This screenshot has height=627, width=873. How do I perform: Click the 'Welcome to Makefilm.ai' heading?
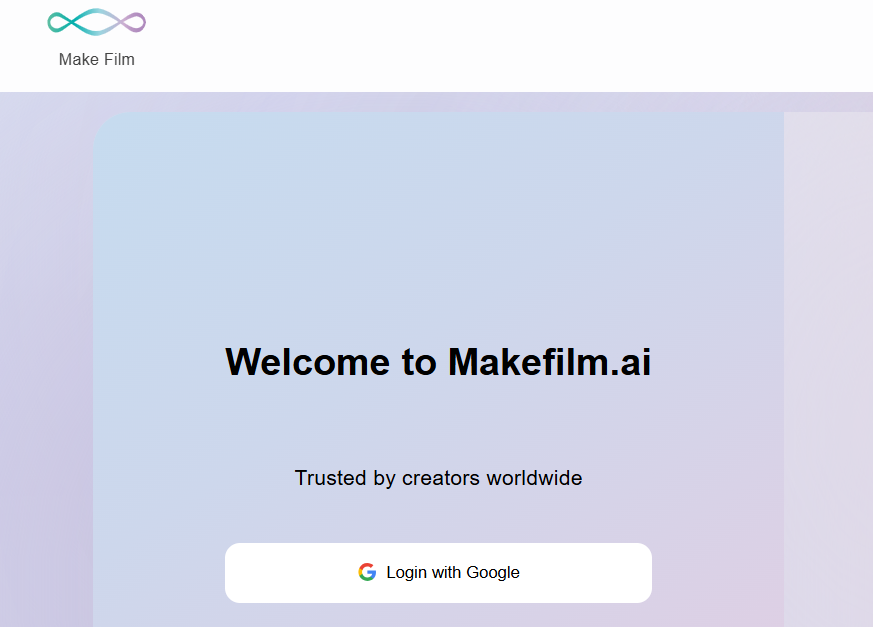(438, 361)
